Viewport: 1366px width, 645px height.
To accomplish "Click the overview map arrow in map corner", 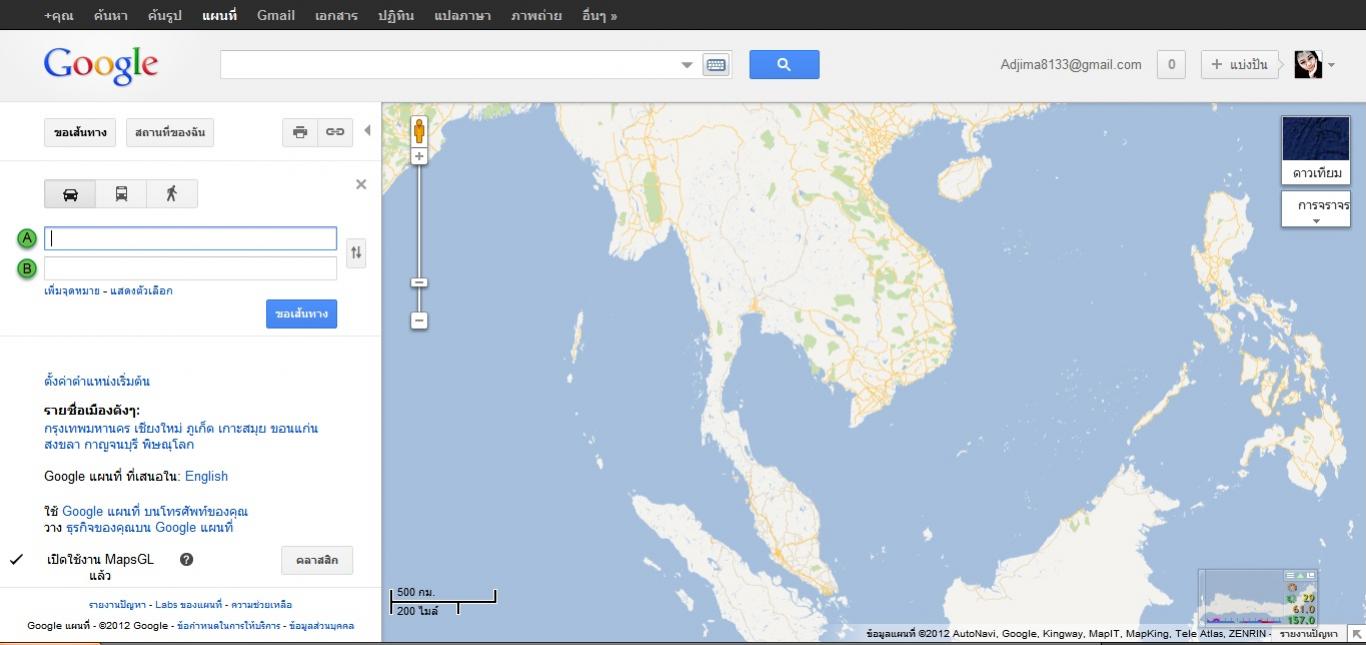I will coord(1357,634).
